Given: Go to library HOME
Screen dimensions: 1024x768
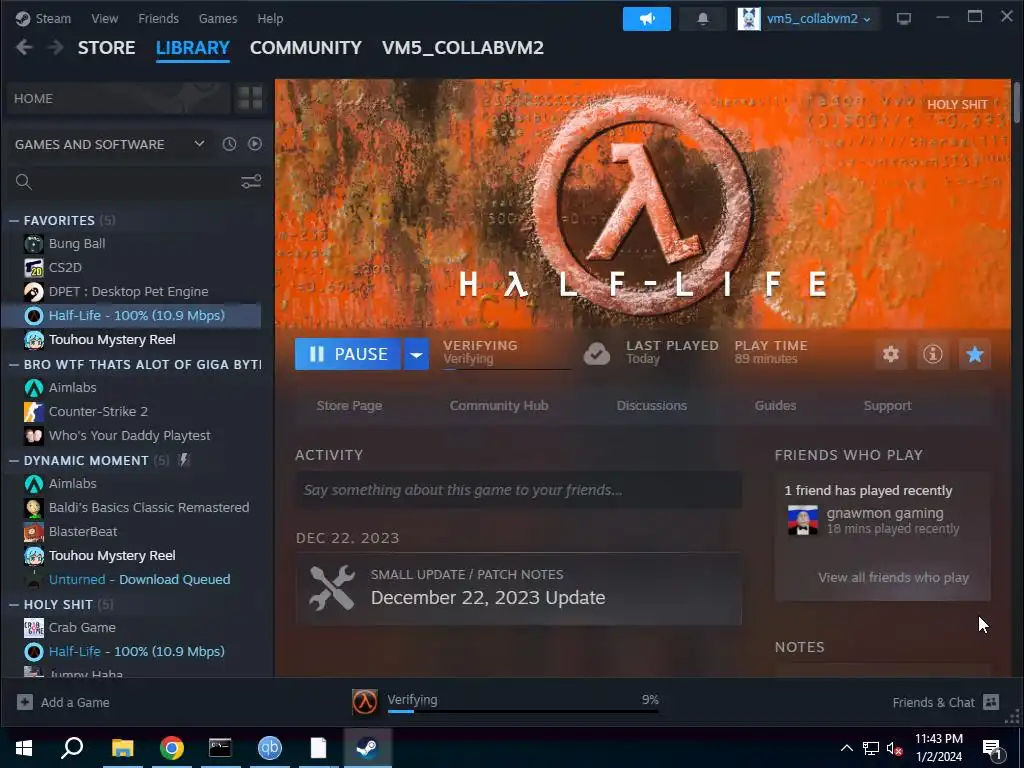Looking at the screenshot, I should pos(119,99).
